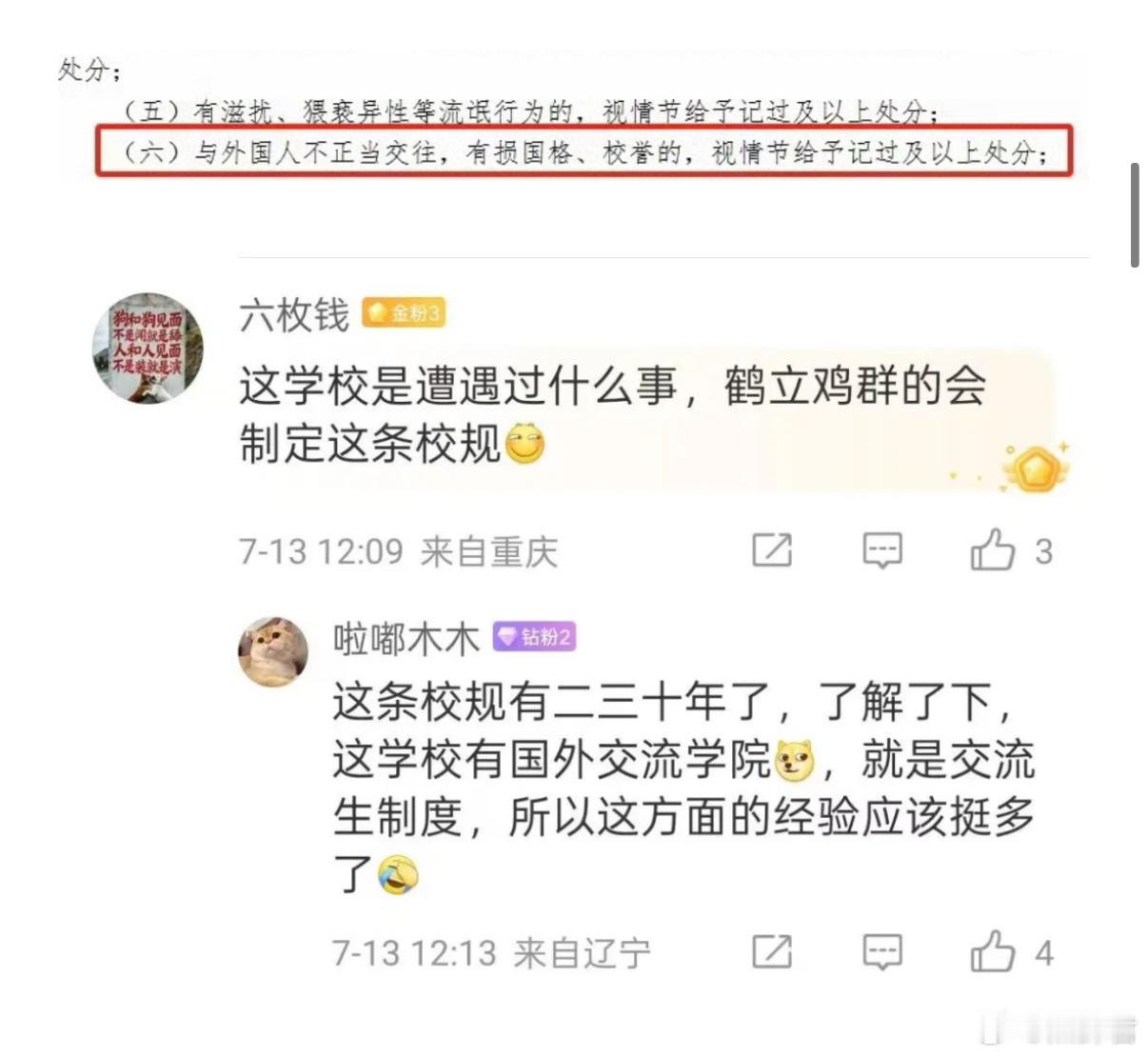Tap the timestamp 7-13 12:09 来自重庆
Image resolution: width=1148 pixels, height=1056 pixels.
click(x=398, y=551)
